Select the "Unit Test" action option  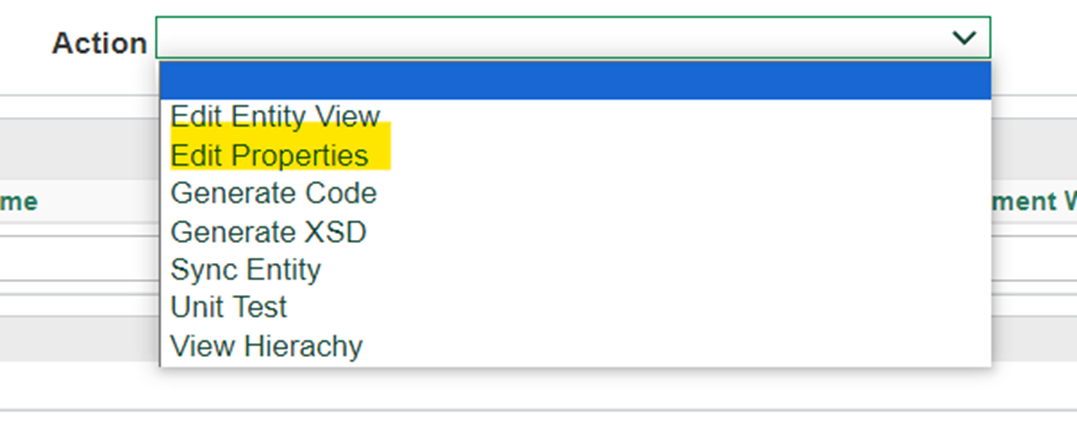coord(229,307)
